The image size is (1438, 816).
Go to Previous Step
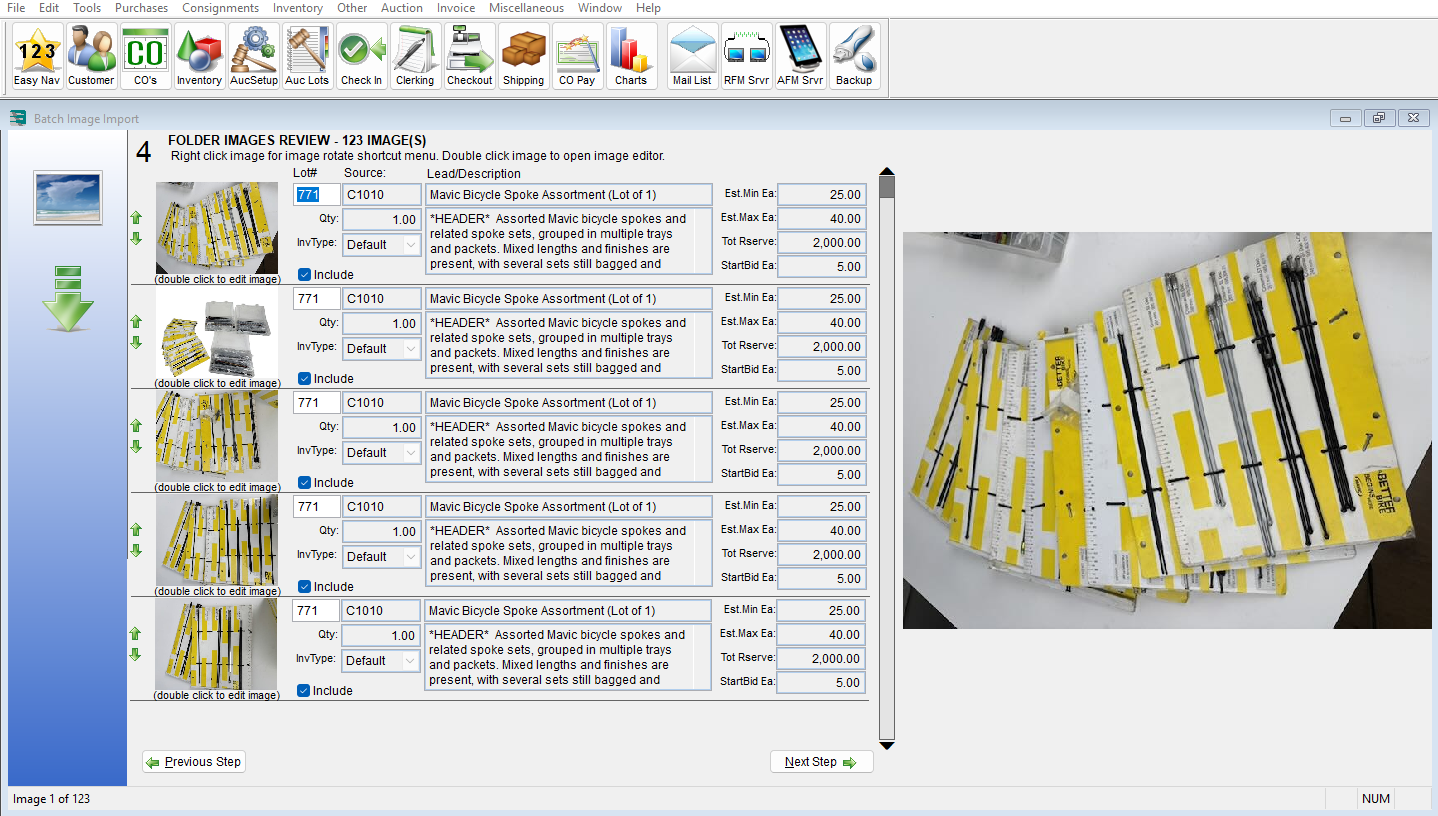point(194,762)
